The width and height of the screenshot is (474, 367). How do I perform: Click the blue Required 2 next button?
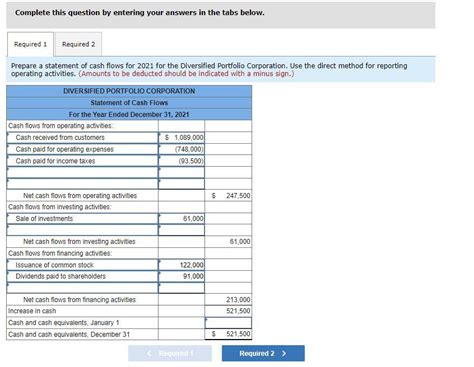click(x=263, y=353)
